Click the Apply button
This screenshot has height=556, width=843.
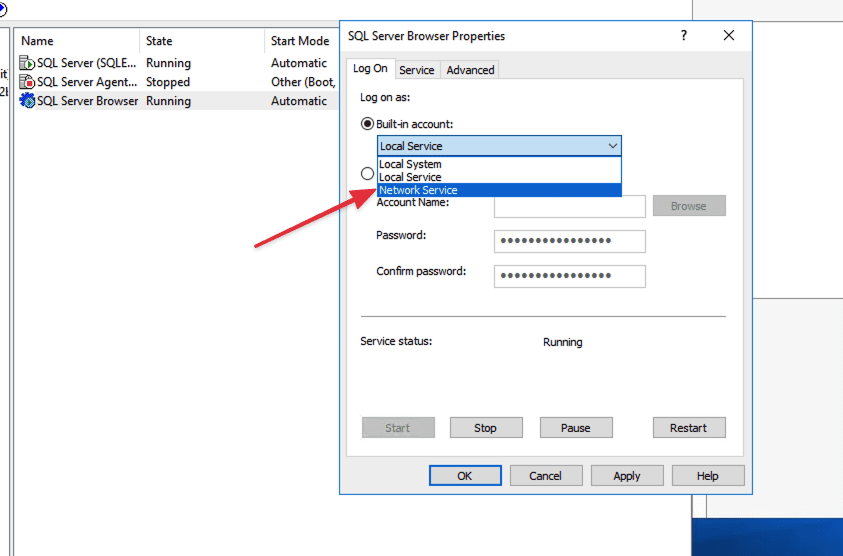627,476
